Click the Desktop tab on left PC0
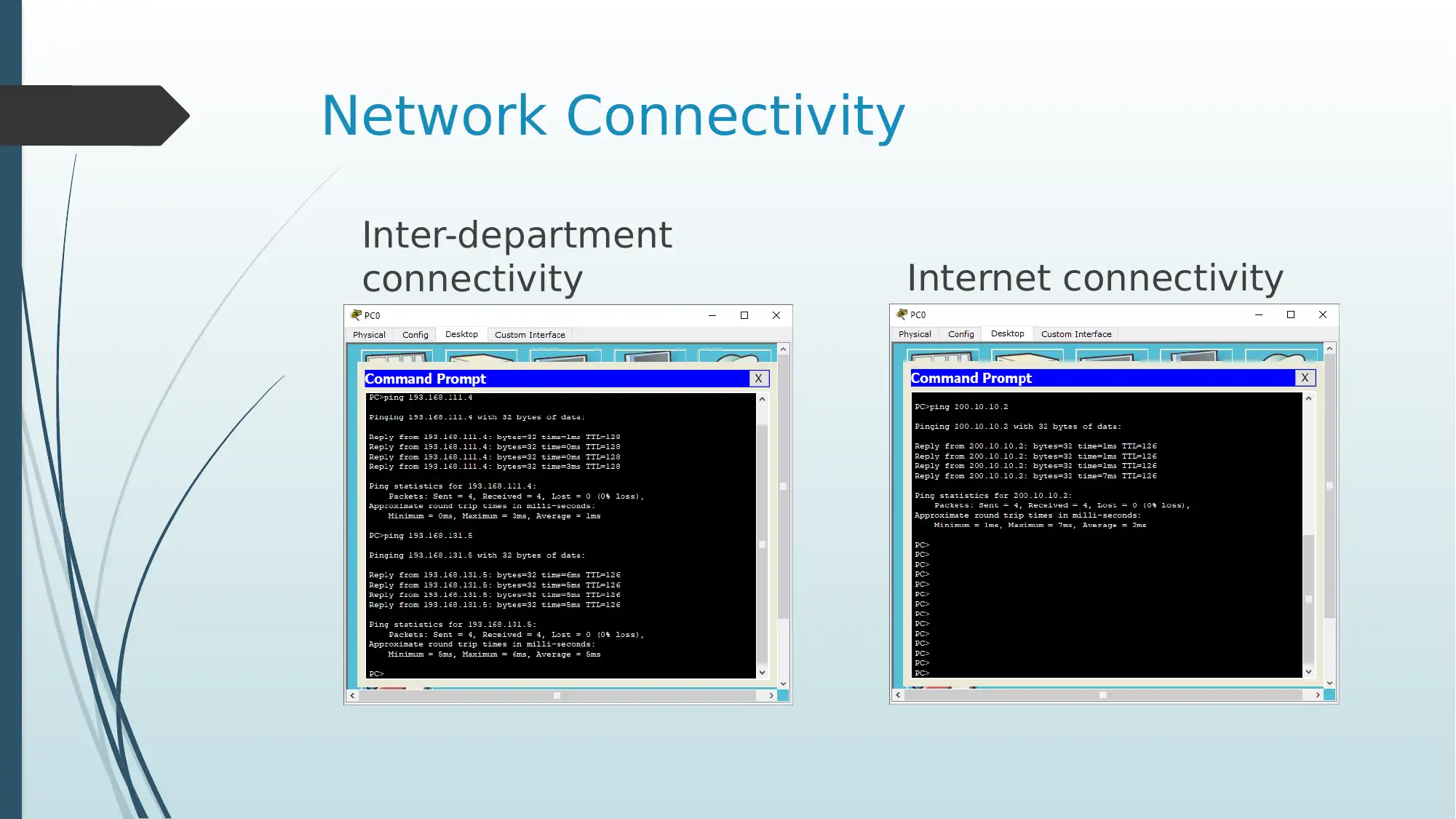The height and width of the screenshot is (819, 1456). pos(461,333)
